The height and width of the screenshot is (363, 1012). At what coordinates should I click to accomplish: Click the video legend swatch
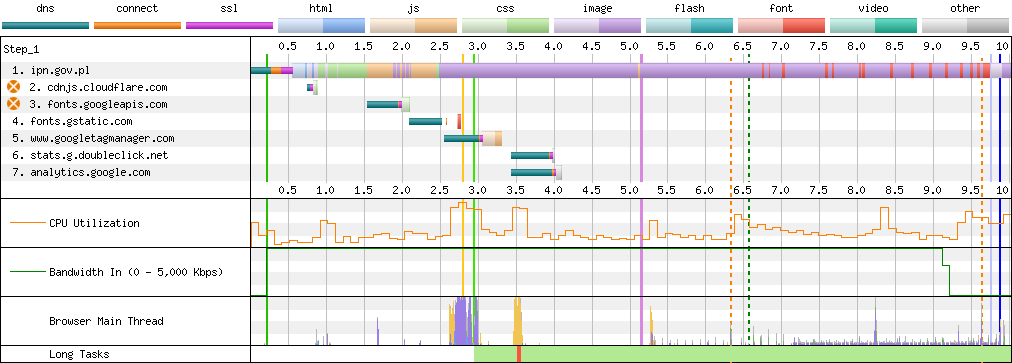(873, 25)
